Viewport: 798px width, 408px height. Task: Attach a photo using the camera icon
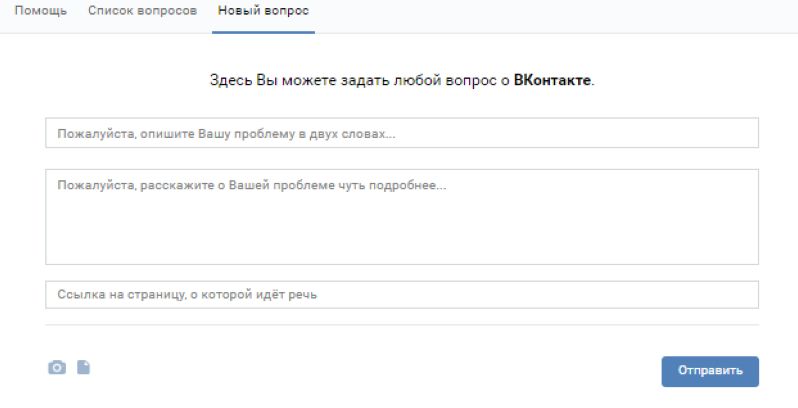57,367
